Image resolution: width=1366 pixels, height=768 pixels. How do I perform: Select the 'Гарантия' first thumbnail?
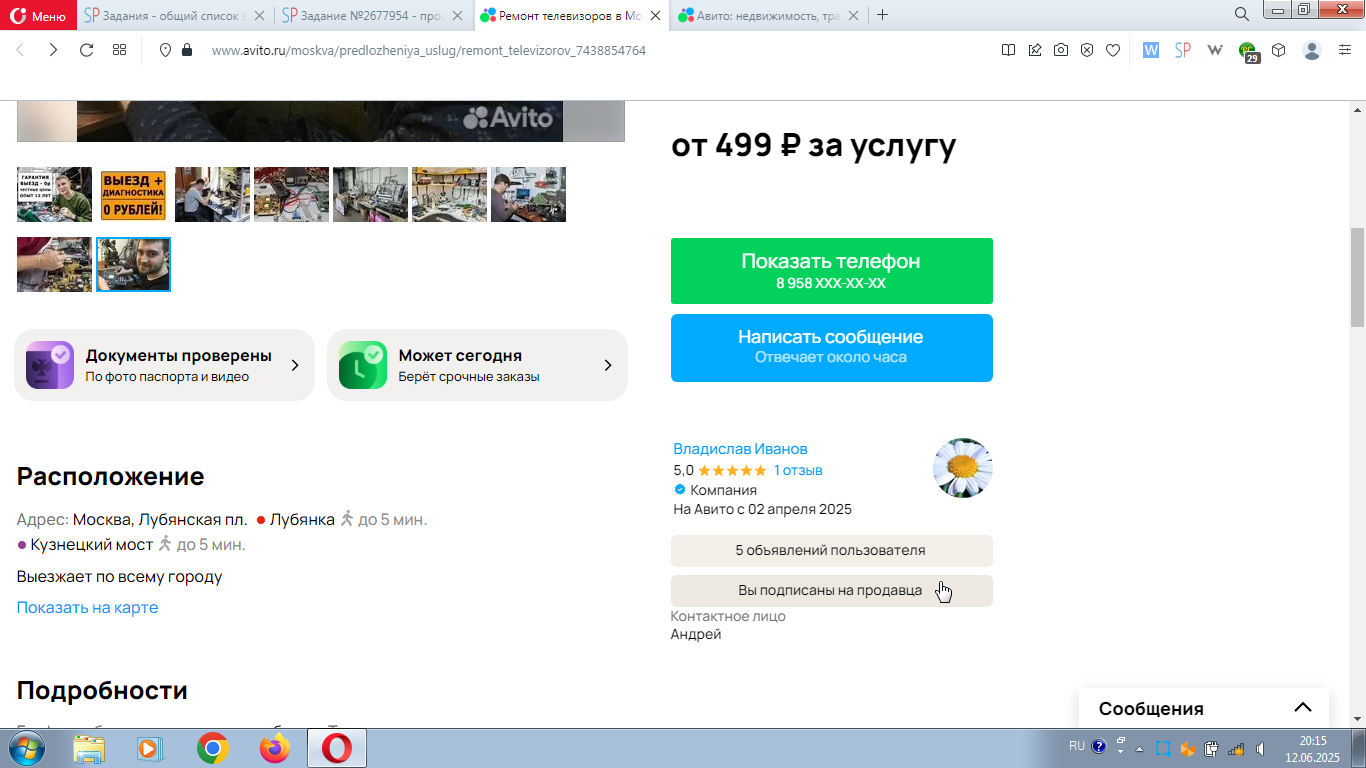54,194
